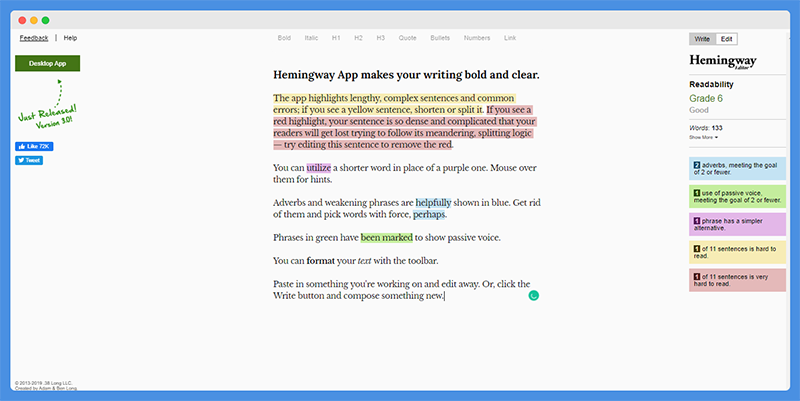Screen dimensions: 800x401
Task: Click the 'Readability' heading
Action: click(x=711, y=84)
